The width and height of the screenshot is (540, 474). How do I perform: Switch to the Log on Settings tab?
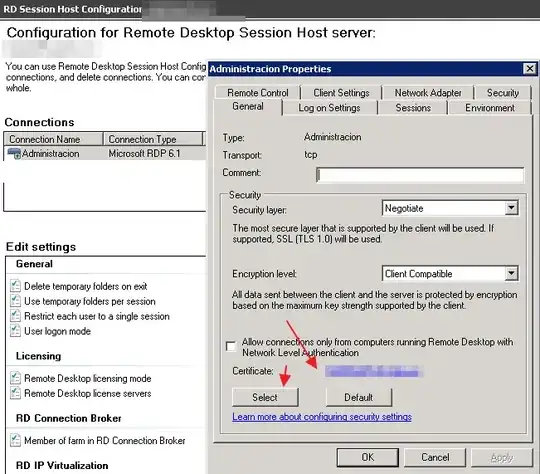(329, 108)
